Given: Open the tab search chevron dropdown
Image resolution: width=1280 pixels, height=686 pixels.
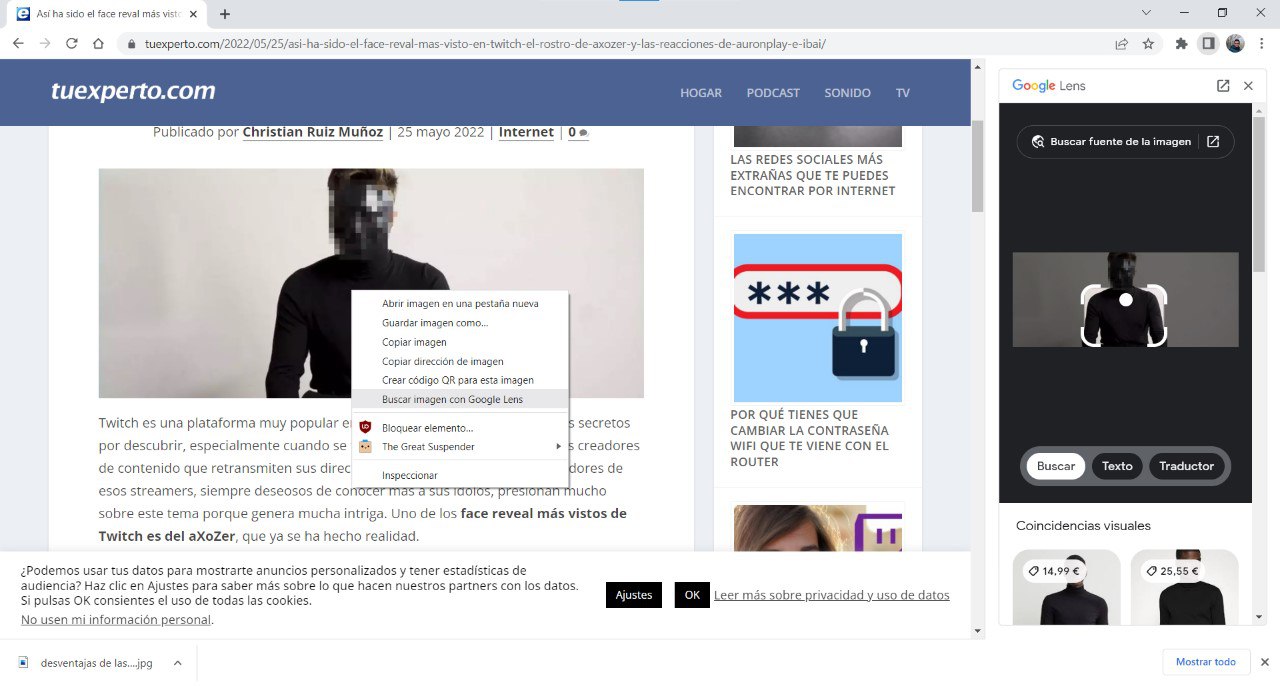Looking at the screenshot, I should [x=1146, y=13].
